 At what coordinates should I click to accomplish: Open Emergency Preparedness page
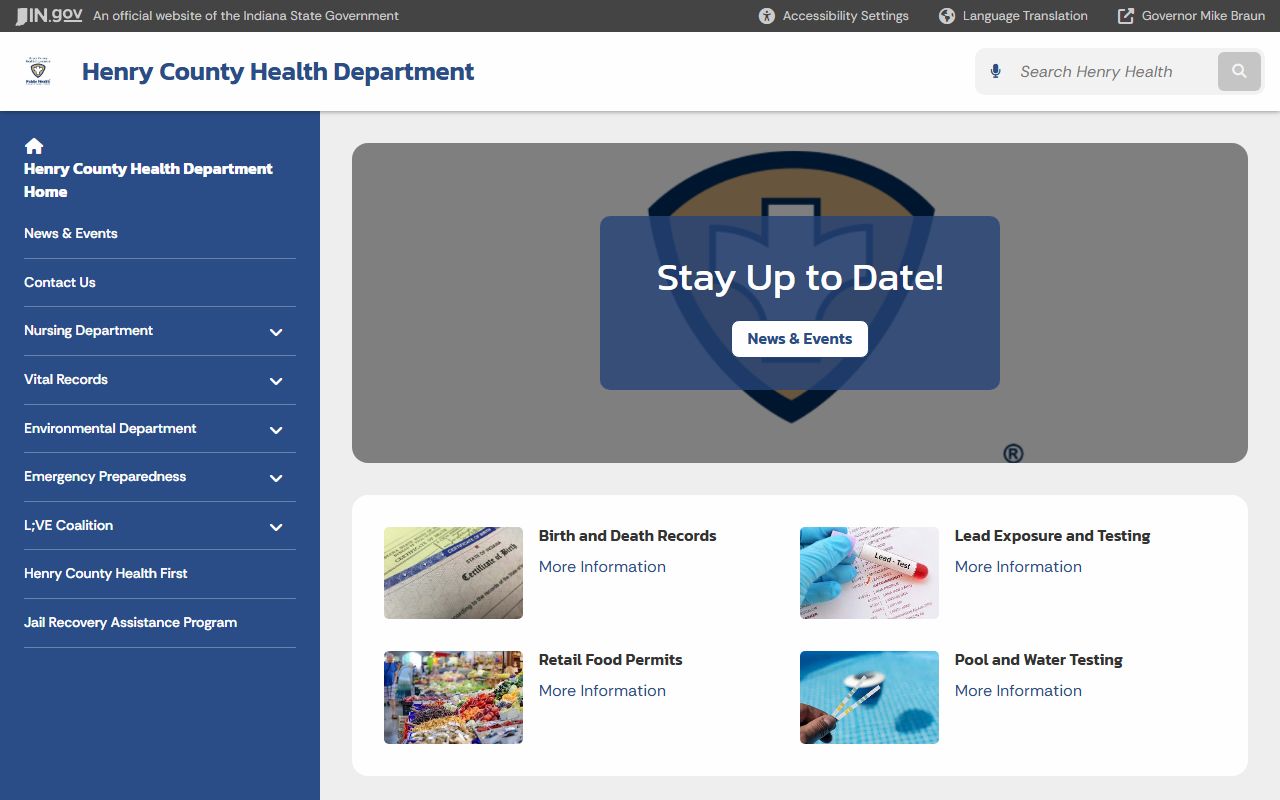tap(105, 476)
